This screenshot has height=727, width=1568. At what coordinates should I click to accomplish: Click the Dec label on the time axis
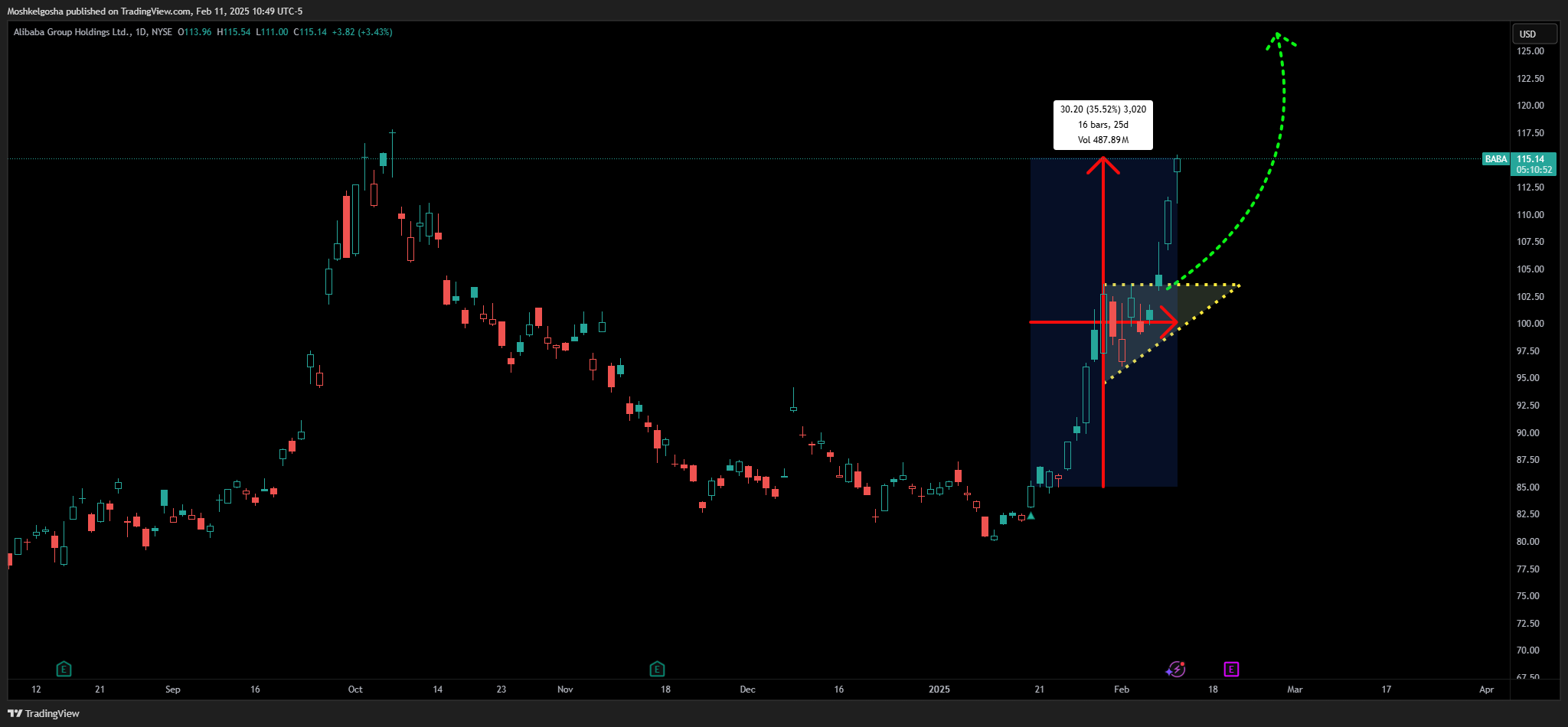pos(747,690)
